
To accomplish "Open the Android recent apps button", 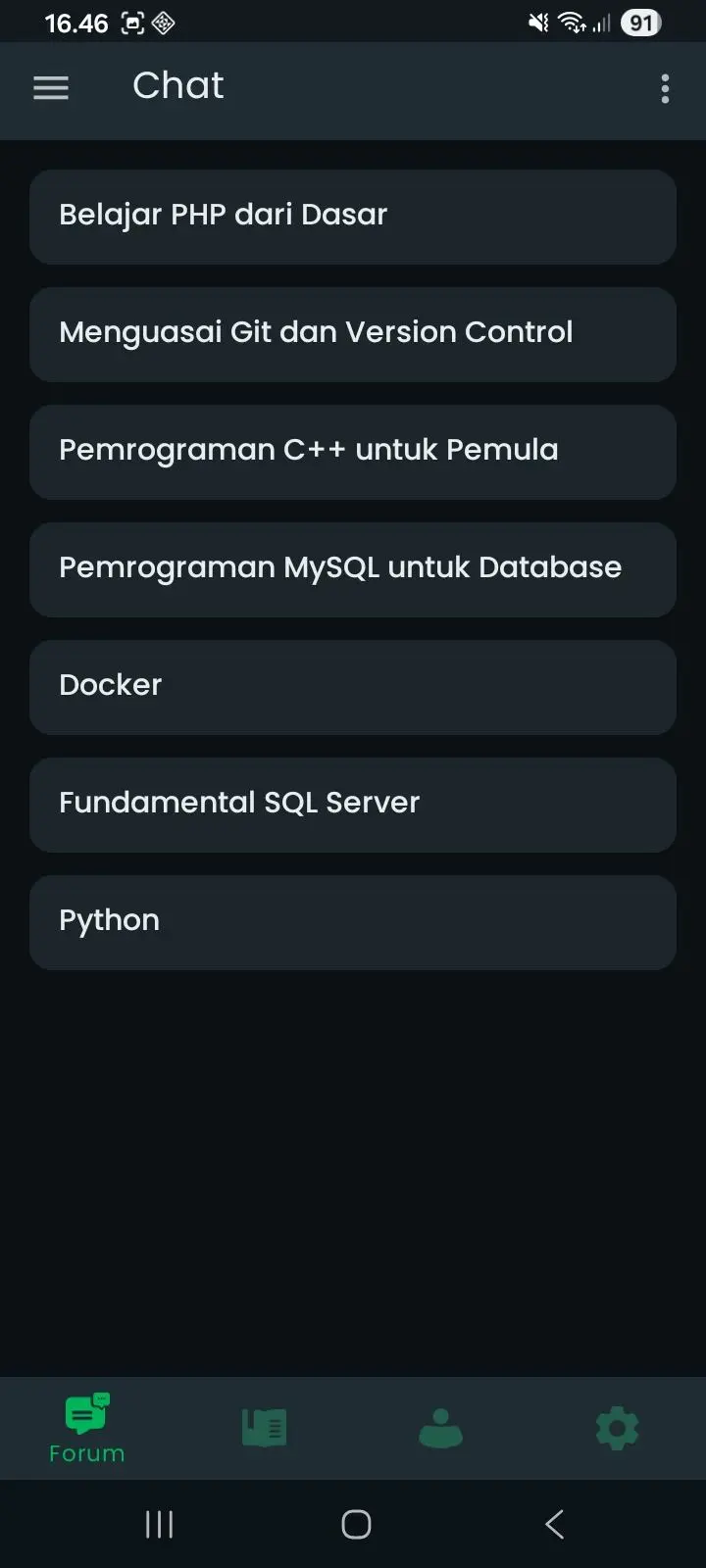I will pos(159,1524).
